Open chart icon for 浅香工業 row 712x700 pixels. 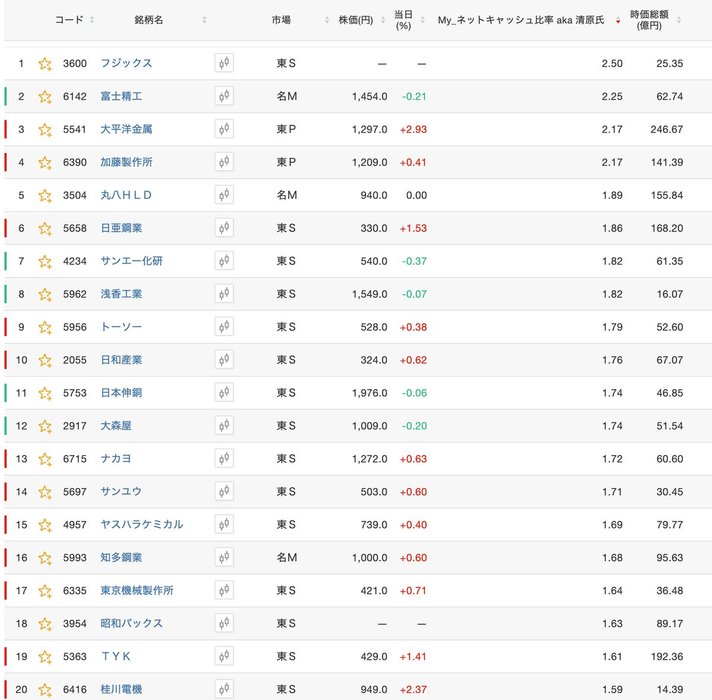point(224,294)
